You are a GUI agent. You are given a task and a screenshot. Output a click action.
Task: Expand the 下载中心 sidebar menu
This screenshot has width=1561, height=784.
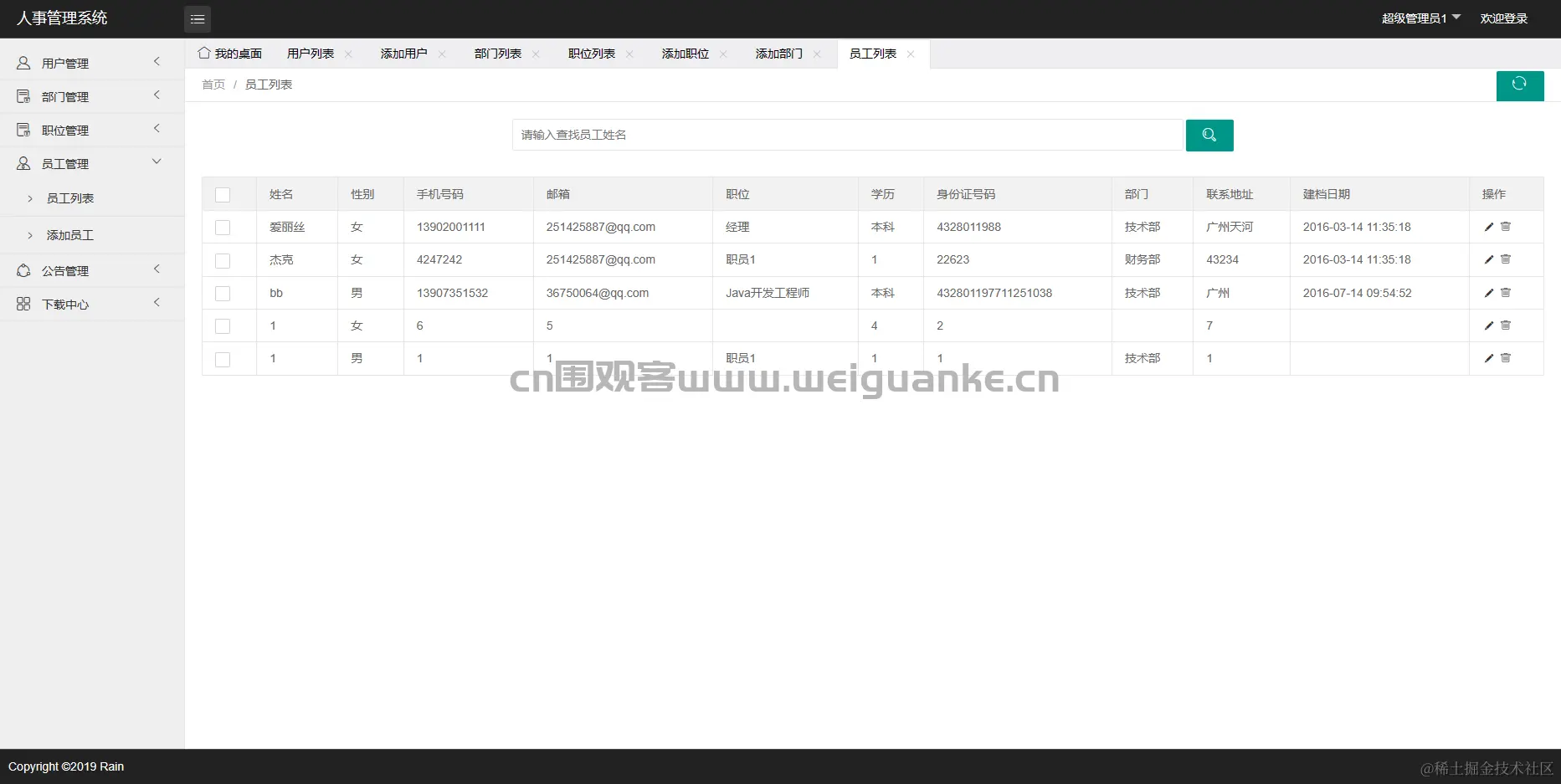157,302
